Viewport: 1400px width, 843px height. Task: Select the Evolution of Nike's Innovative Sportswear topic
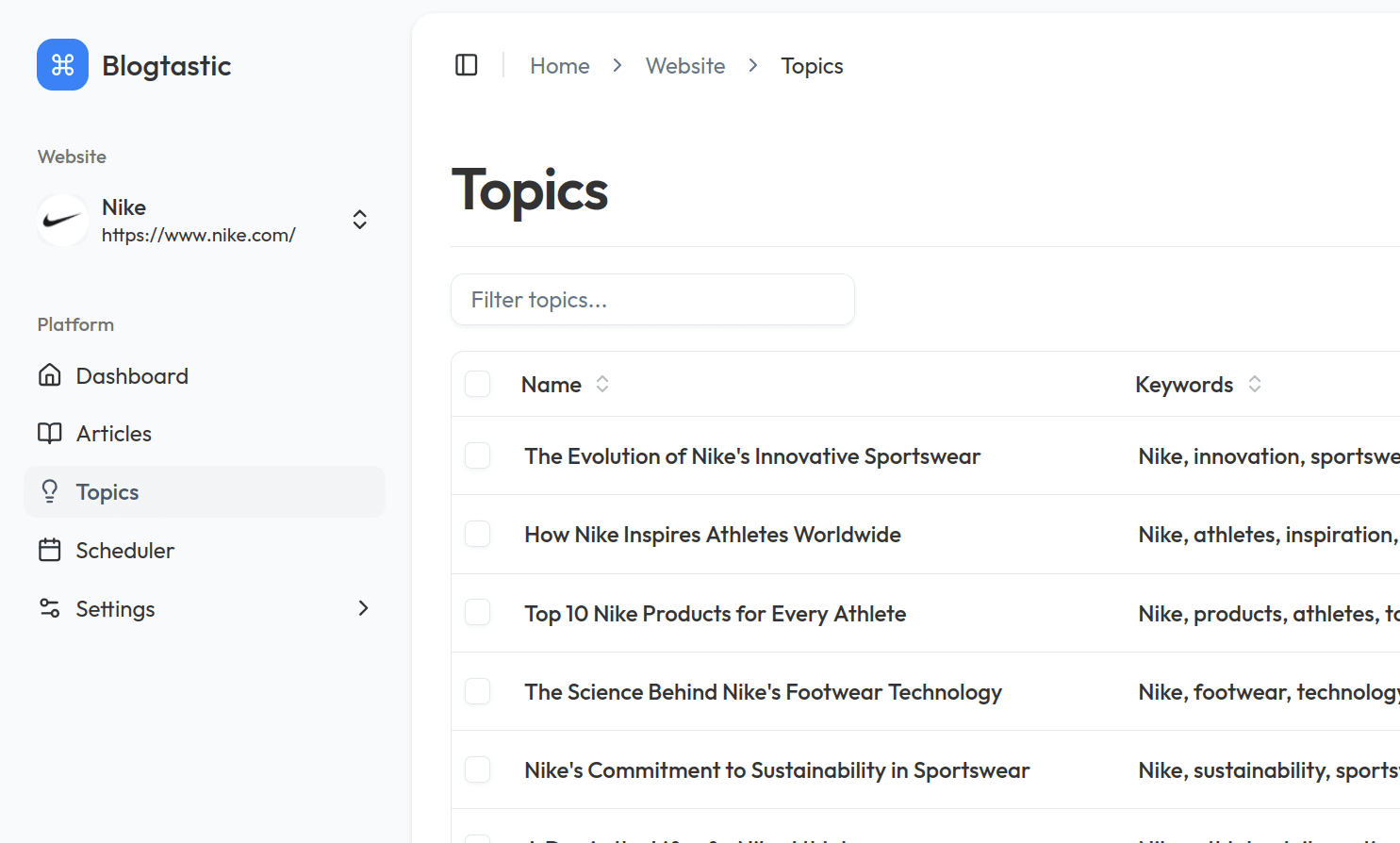478,455
